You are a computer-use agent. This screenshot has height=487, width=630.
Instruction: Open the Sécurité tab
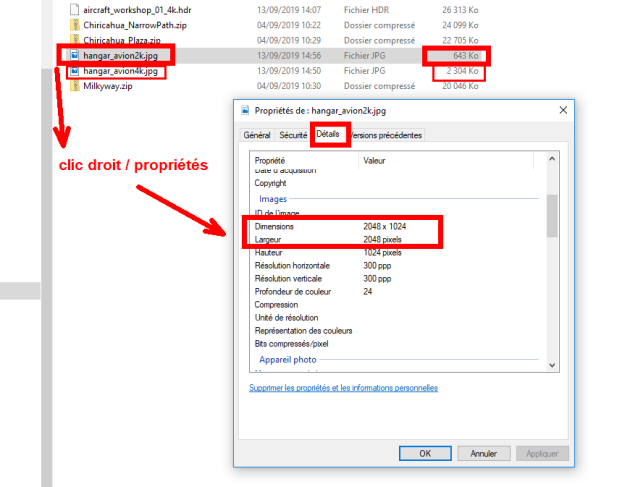point(293,135)
